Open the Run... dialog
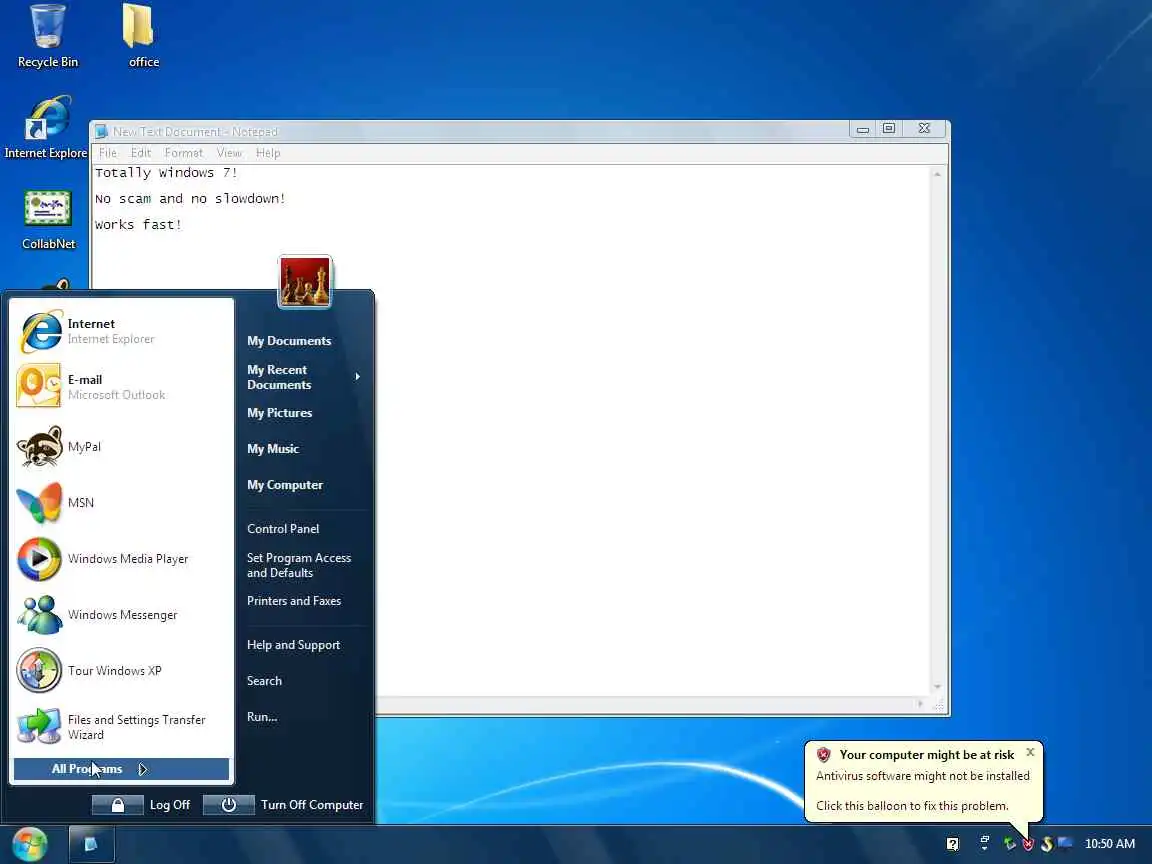Viewport: 1152px width, 864px height. click(262, 717)
